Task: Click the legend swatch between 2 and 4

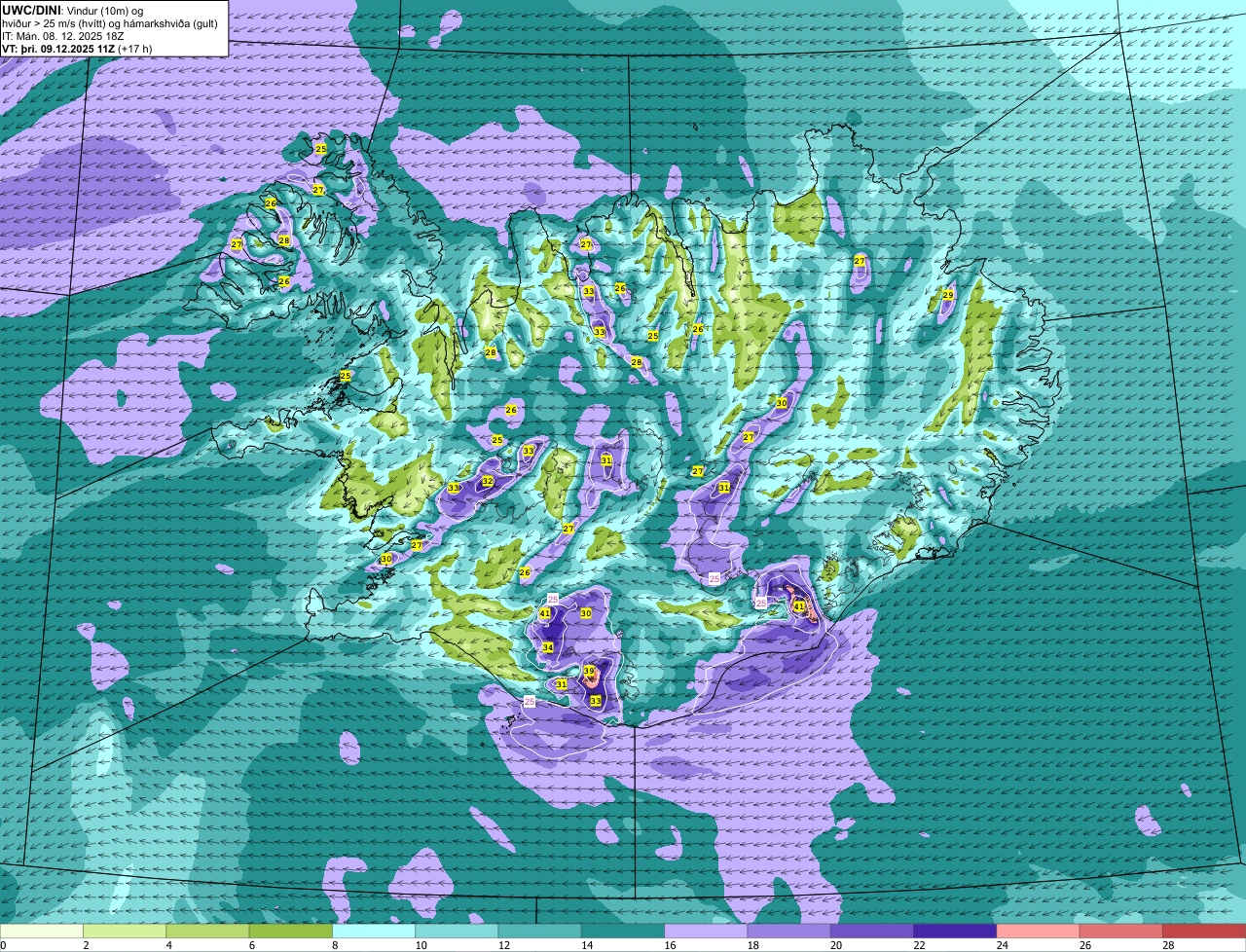Action: tap(127, 932)
